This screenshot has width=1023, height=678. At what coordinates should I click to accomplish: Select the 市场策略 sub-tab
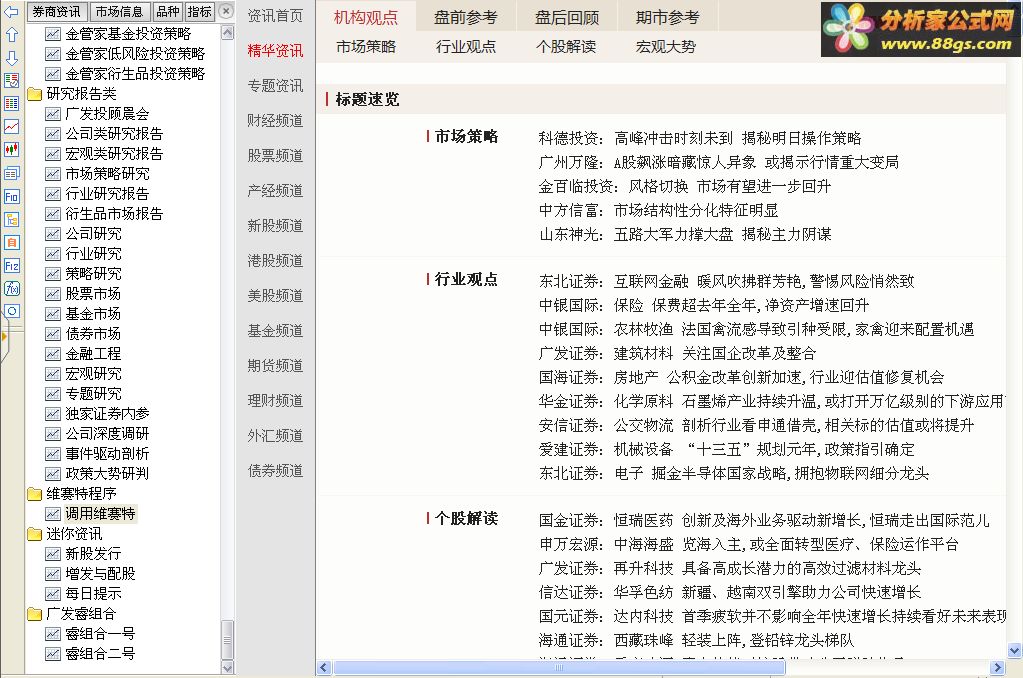click(x=366, y=46)
